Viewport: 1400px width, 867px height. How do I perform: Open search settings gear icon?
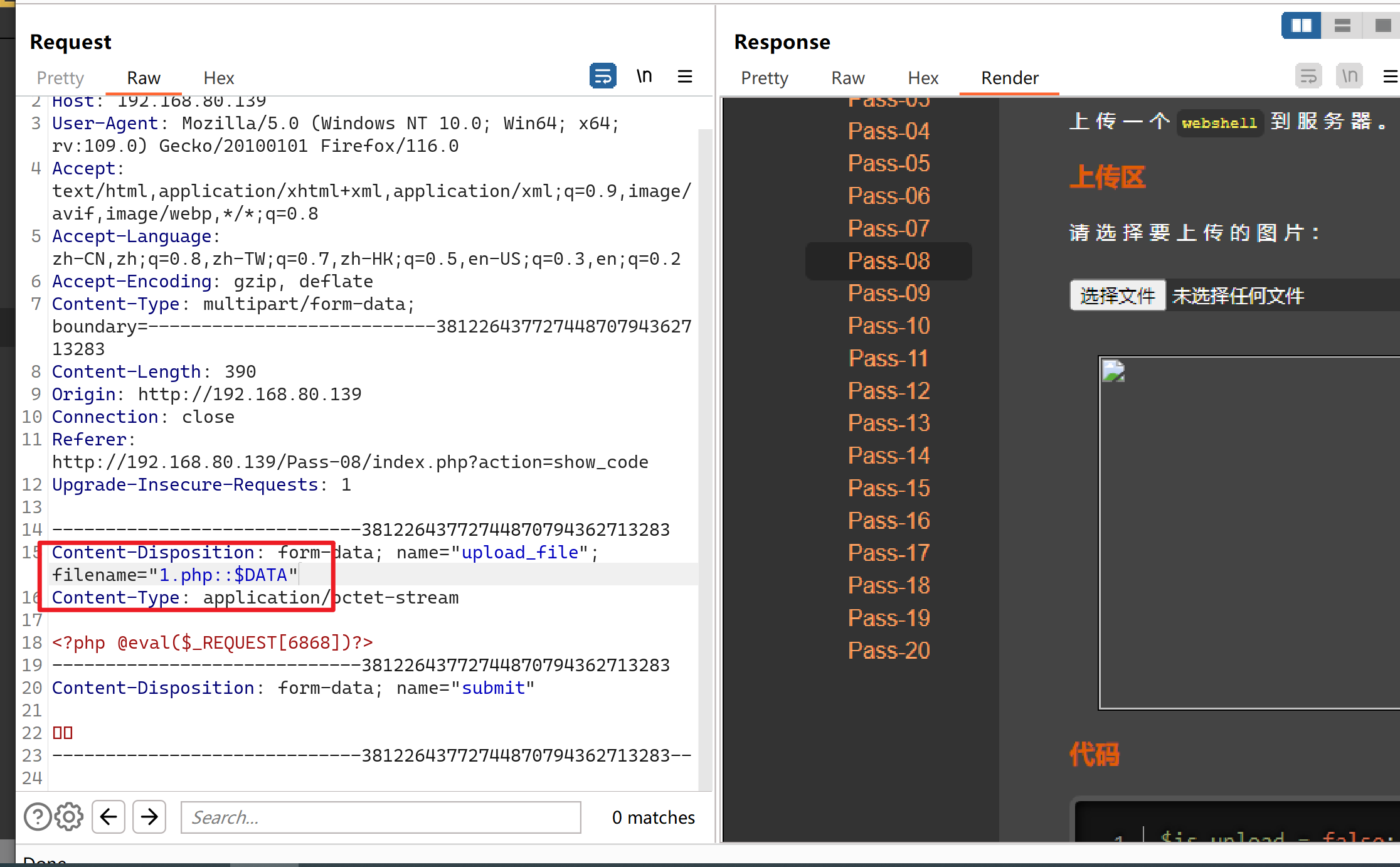click(69, 817)
